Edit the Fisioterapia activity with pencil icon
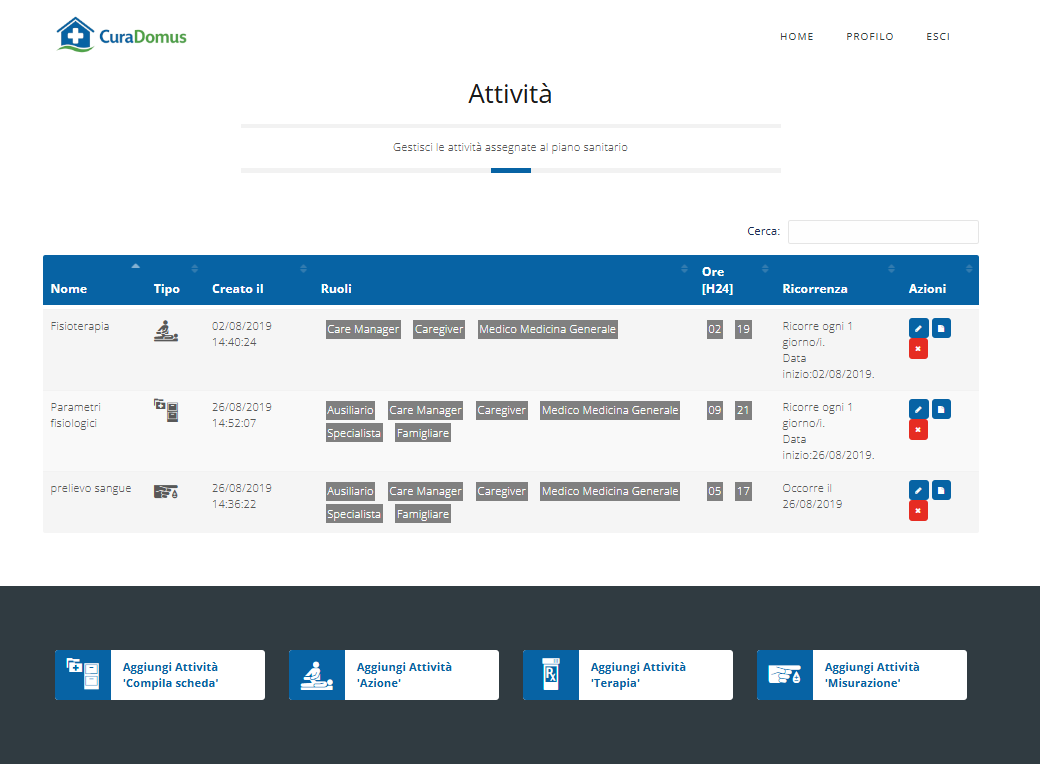The width and height of the screenshot is (1040, 764). pos(918,328)
